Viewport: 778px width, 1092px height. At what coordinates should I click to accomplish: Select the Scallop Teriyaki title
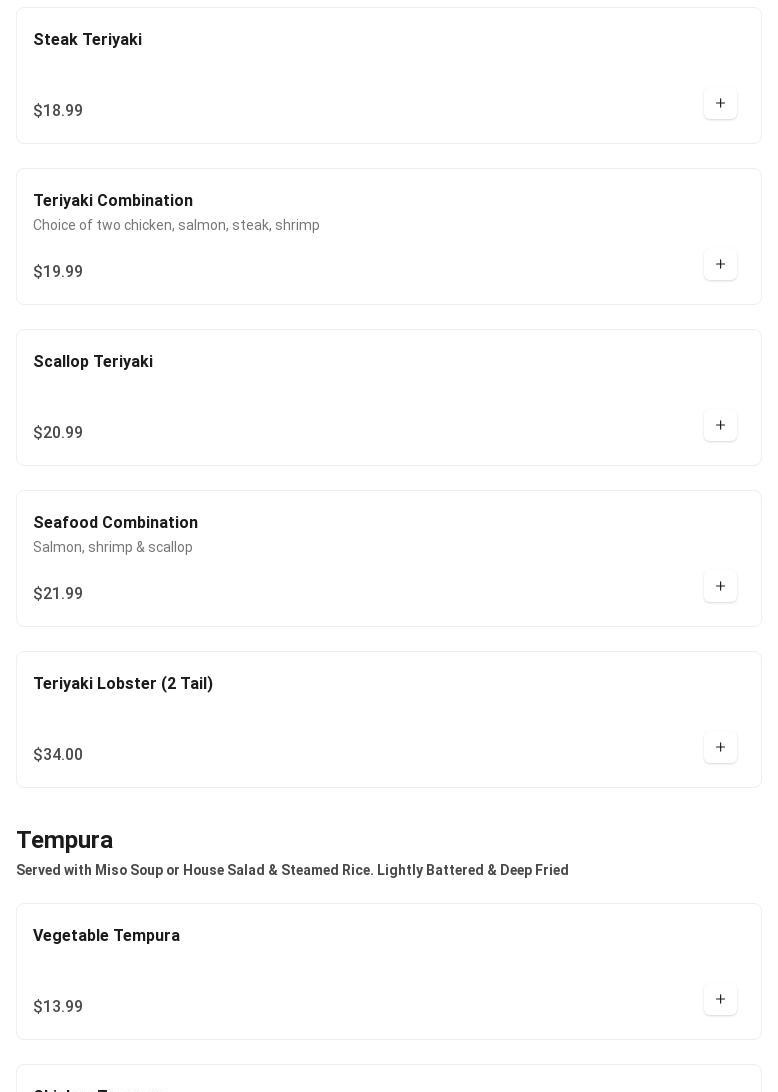pos(93,362)
